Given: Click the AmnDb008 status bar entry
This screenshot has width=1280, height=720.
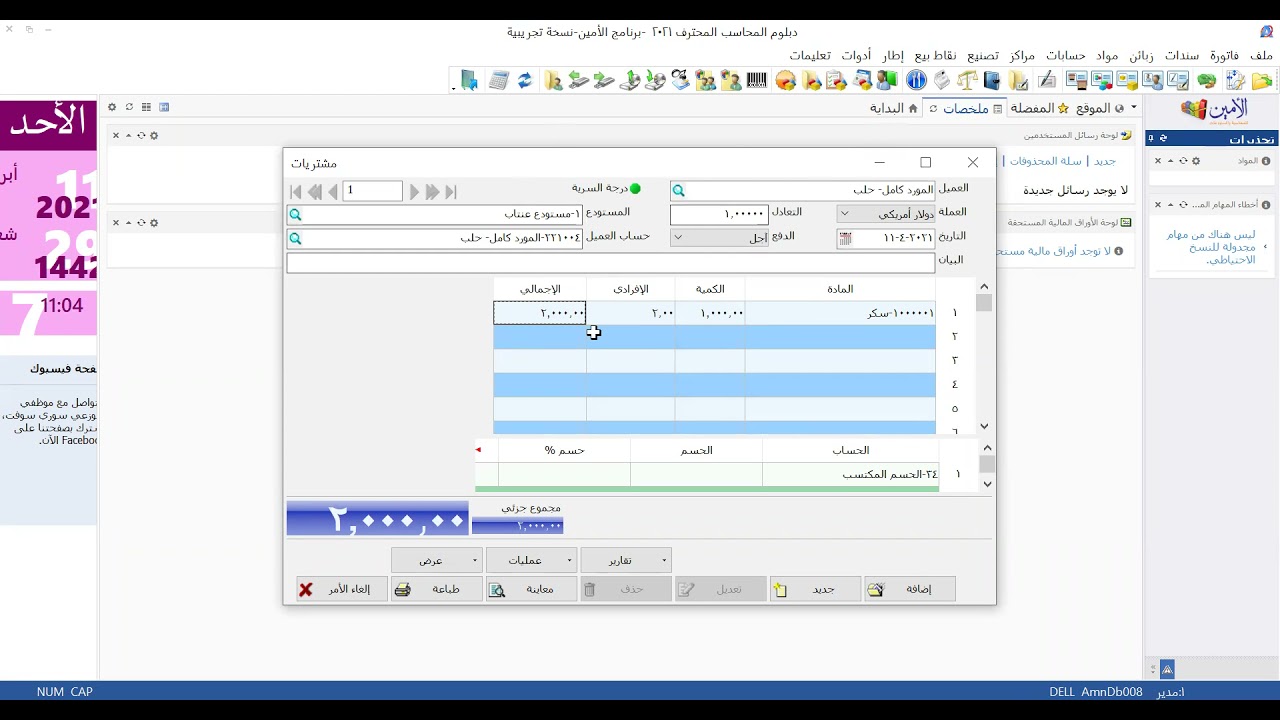Looking at the screenshot, I should pyautogui.click(x=1112, y=692).
